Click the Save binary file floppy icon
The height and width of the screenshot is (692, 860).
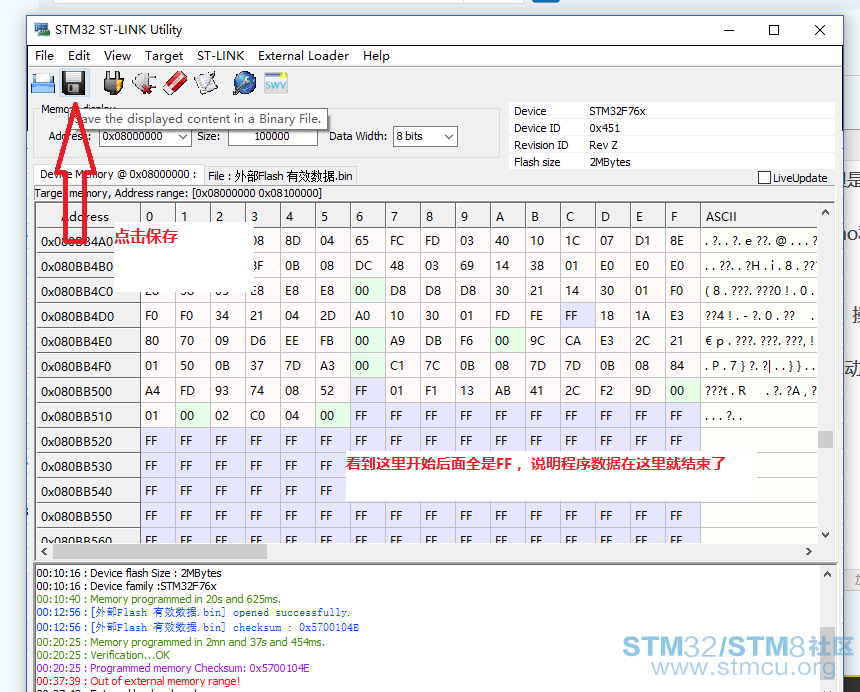[x=73, y=83]
